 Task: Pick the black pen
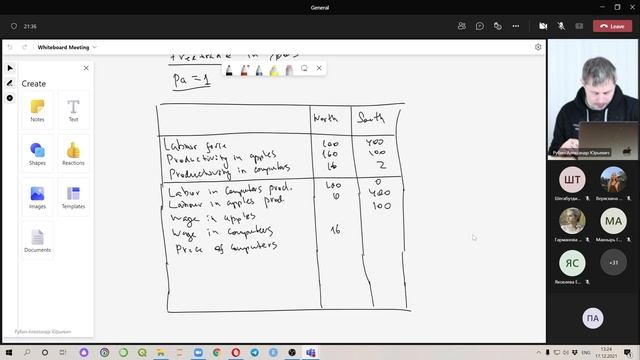(229, 70)
